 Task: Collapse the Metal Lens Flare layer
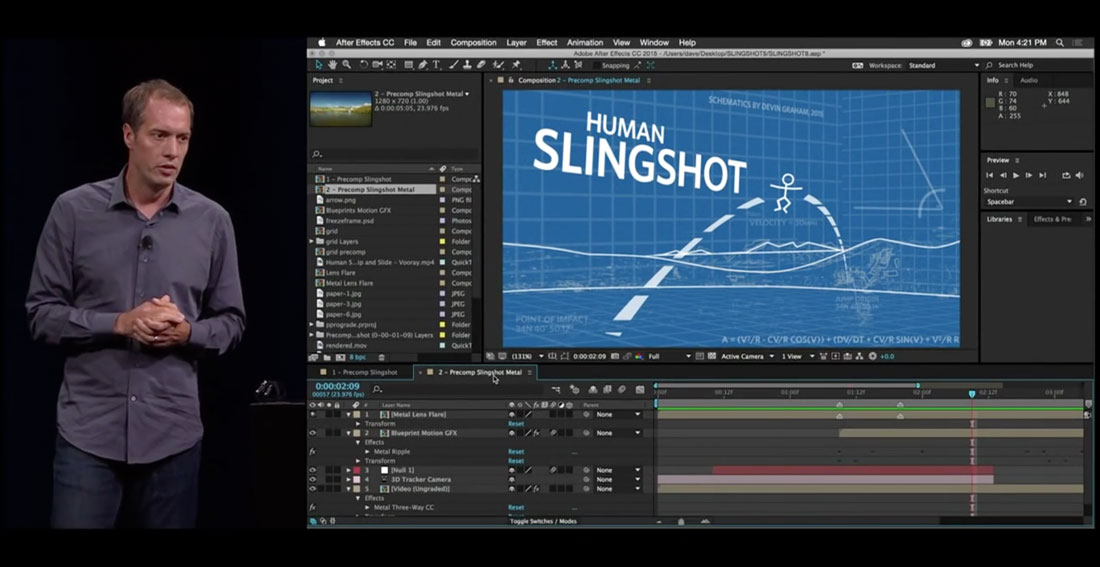pos(348,414)
